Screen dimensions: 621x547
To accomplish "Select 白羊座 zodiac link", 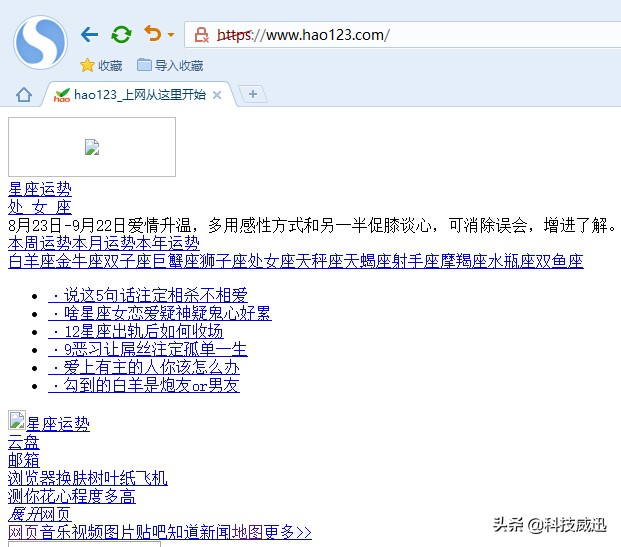I will (x=32, y=261).
